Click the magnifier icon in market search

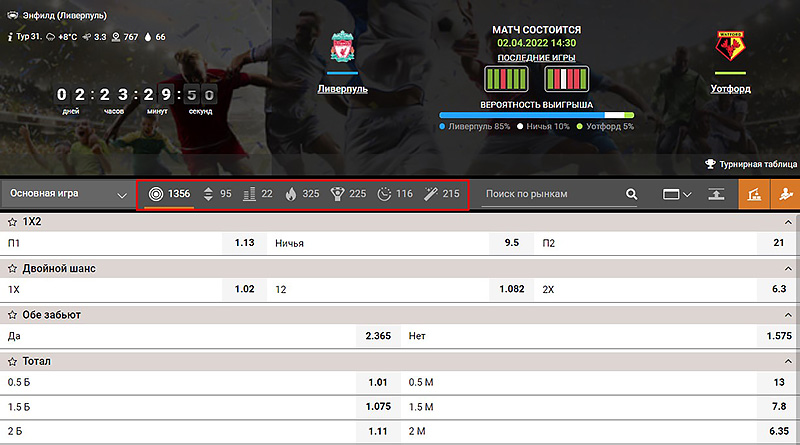(x=631, y=194)
